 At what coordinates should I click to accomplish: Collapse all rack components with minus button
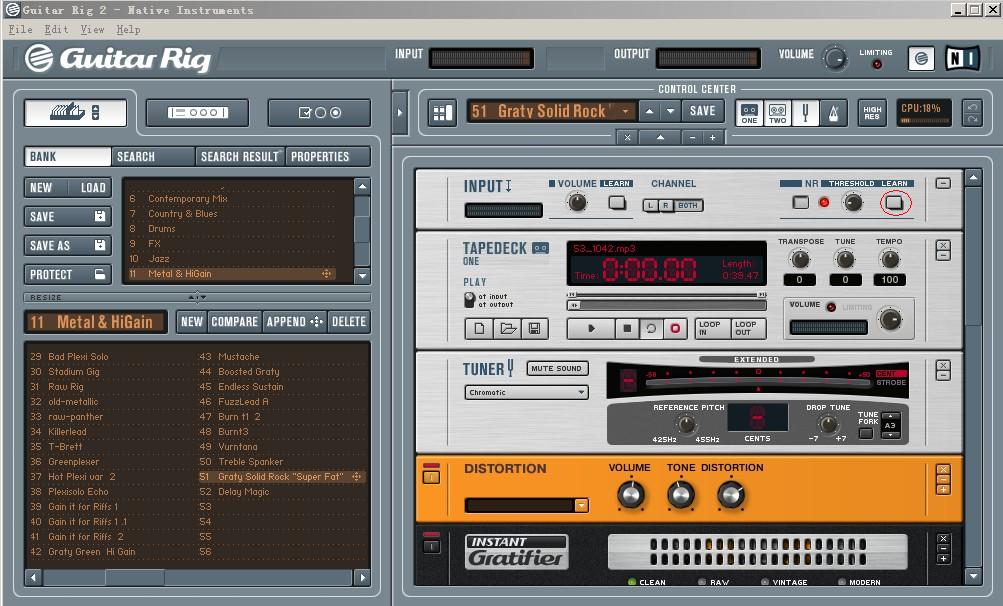click(x=692, y=137)
